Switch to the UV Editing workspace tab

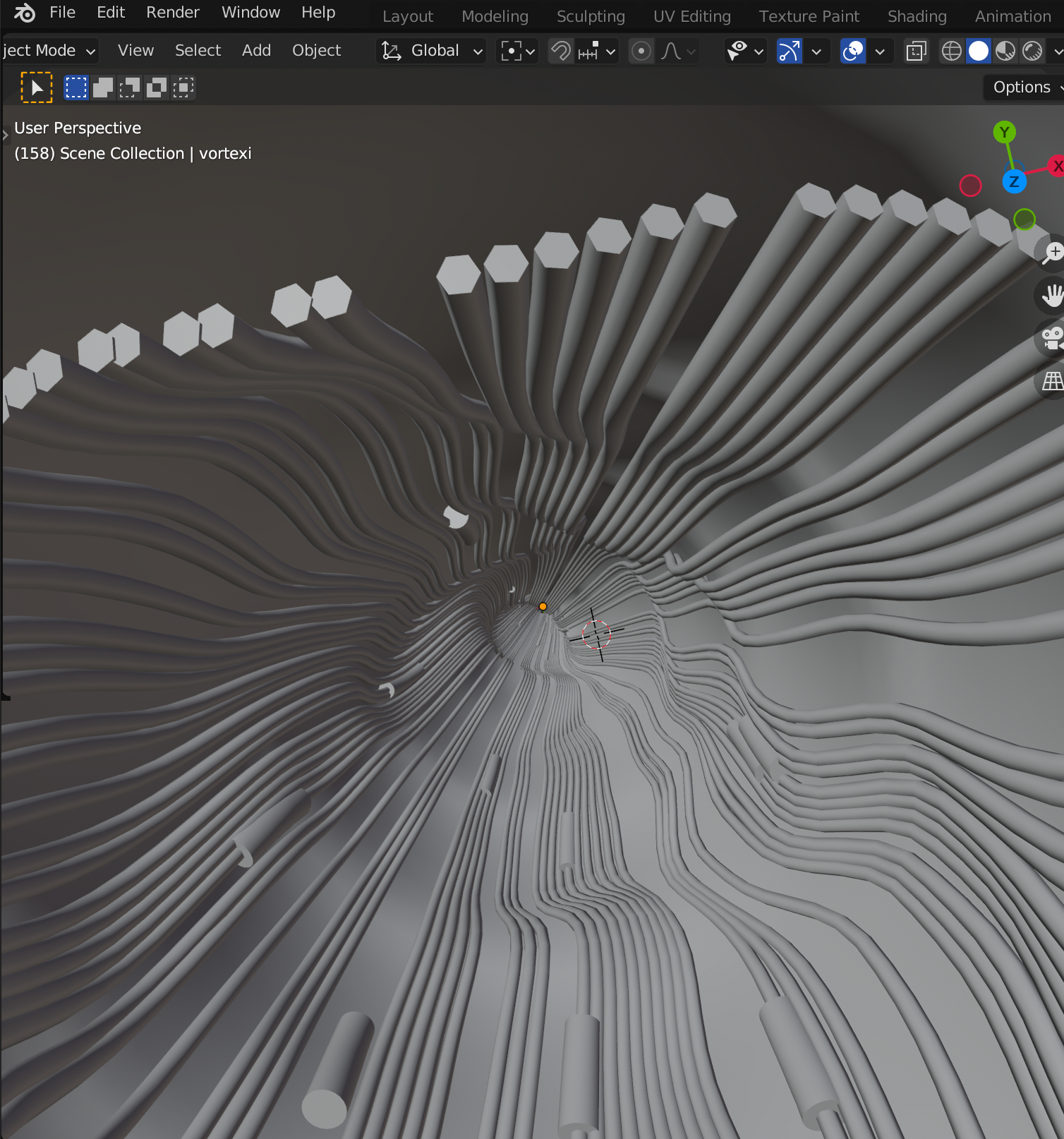coord(692,16)
